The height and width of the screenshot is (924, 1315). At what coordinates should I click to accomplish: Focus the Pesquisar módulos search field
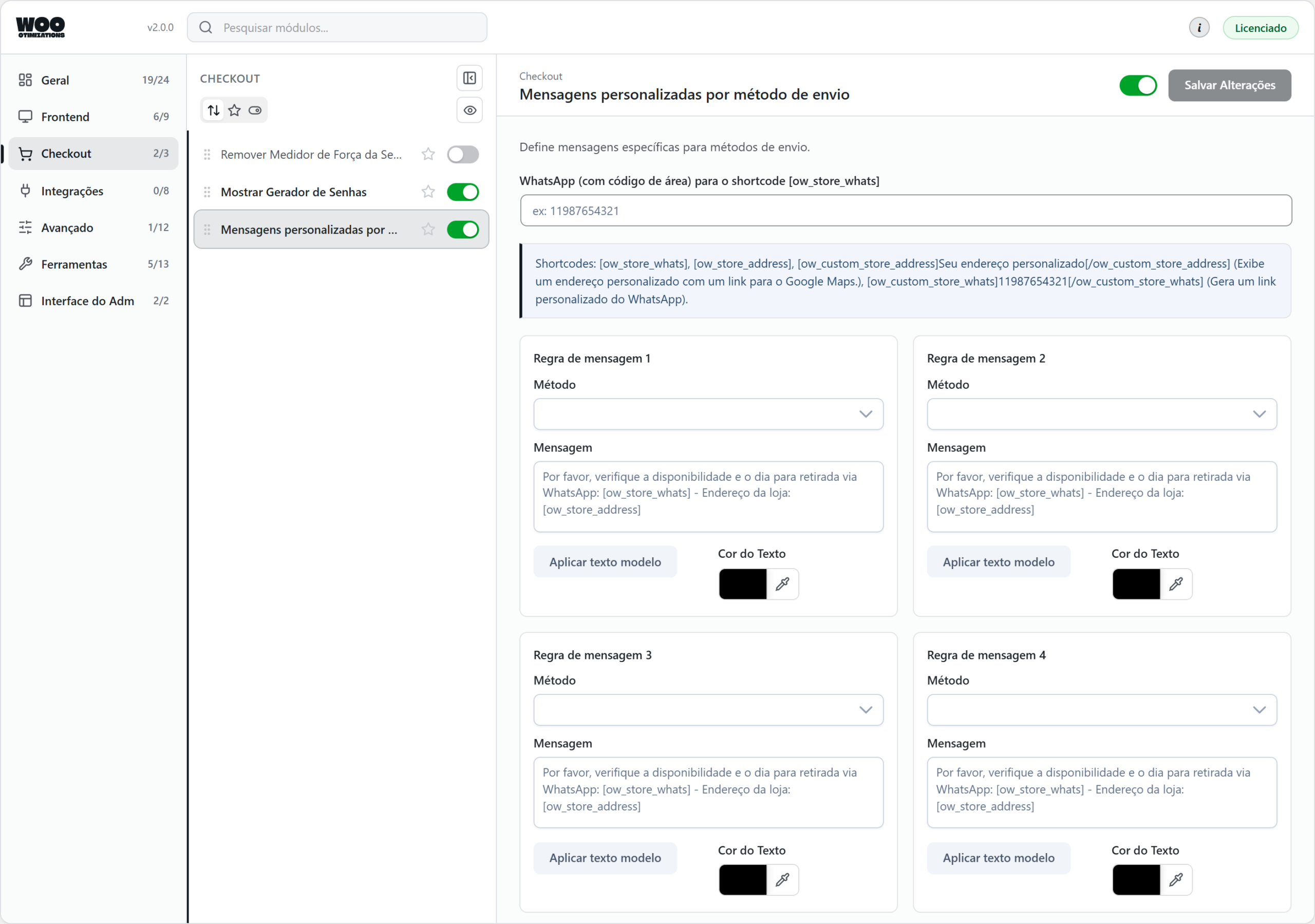pos(337,28)
